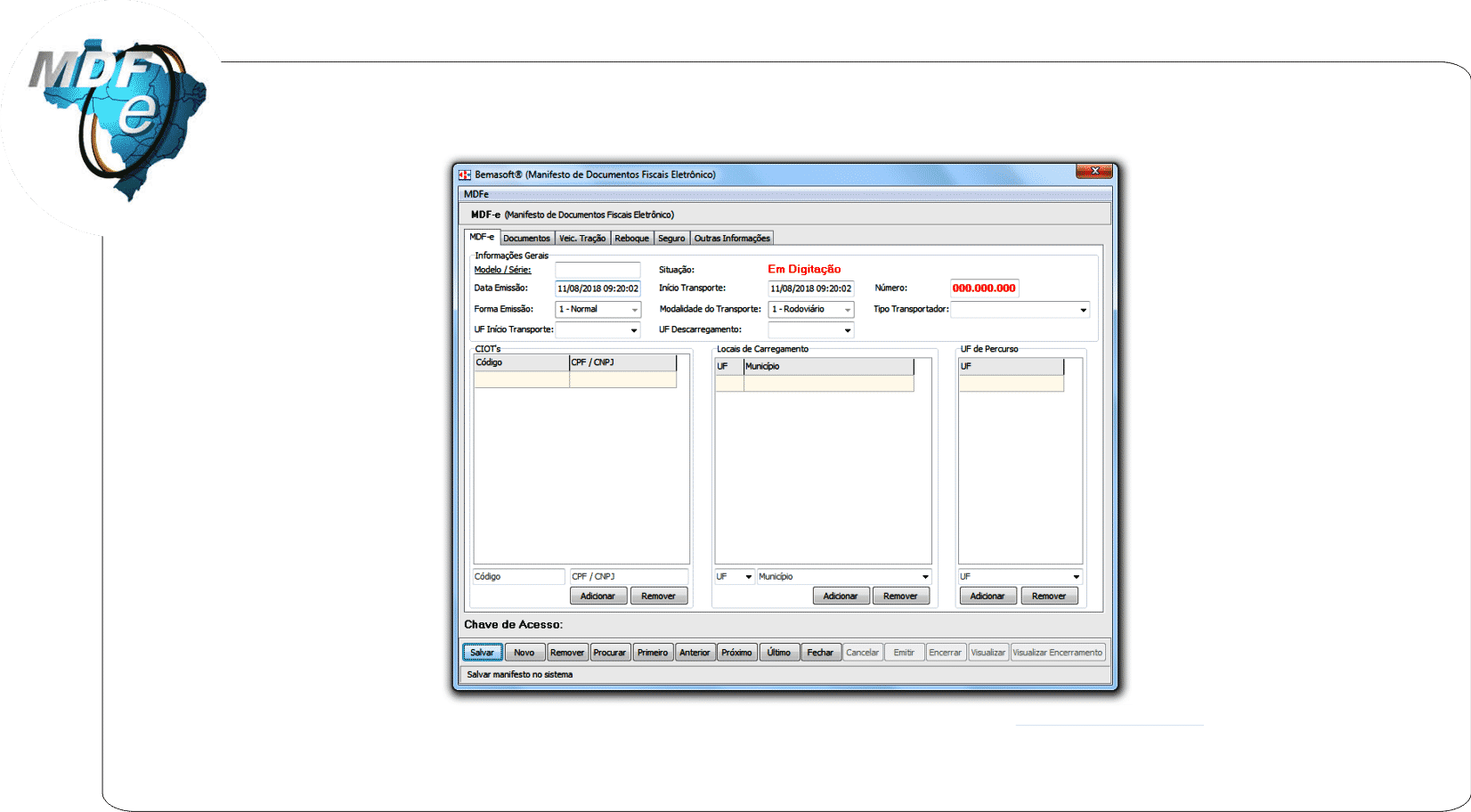The image size is (1471, 812).
Task: Open Modalidade do Transporte dropdown
Action: (x=811, y=309)
